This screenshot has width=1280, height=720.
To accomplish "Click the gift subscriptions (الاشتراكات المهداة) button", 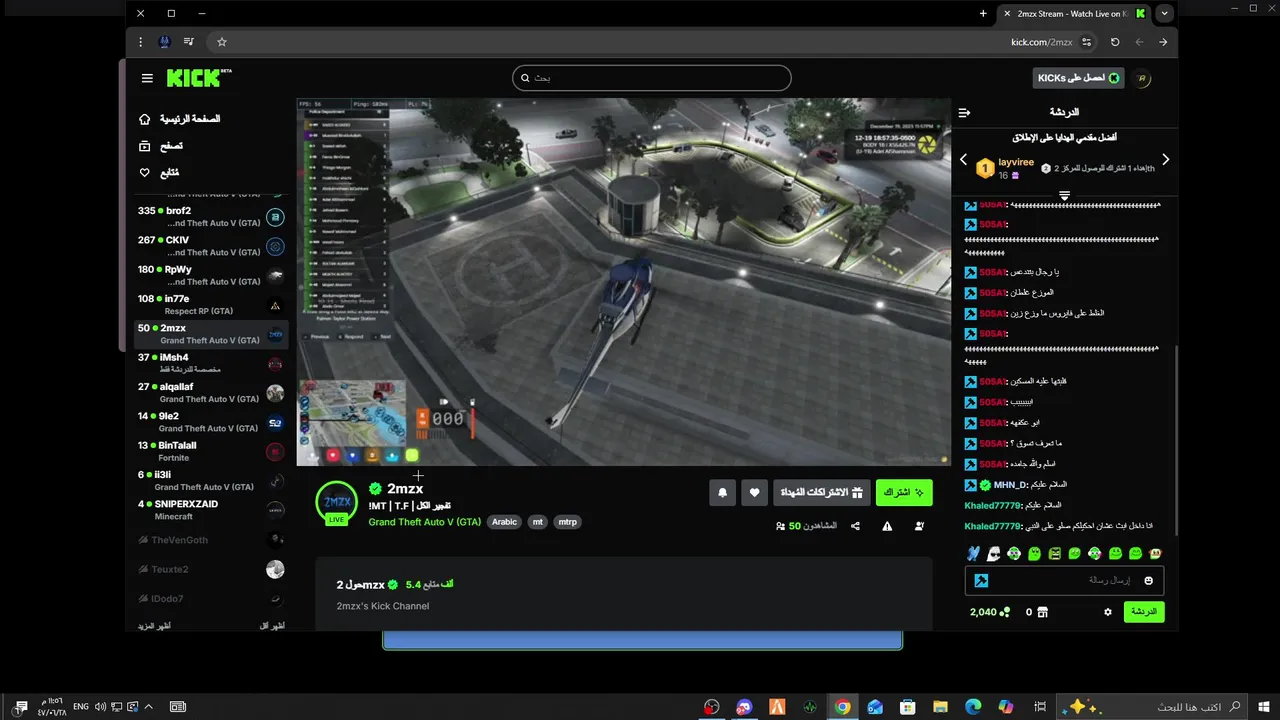I will click(821, 492).
